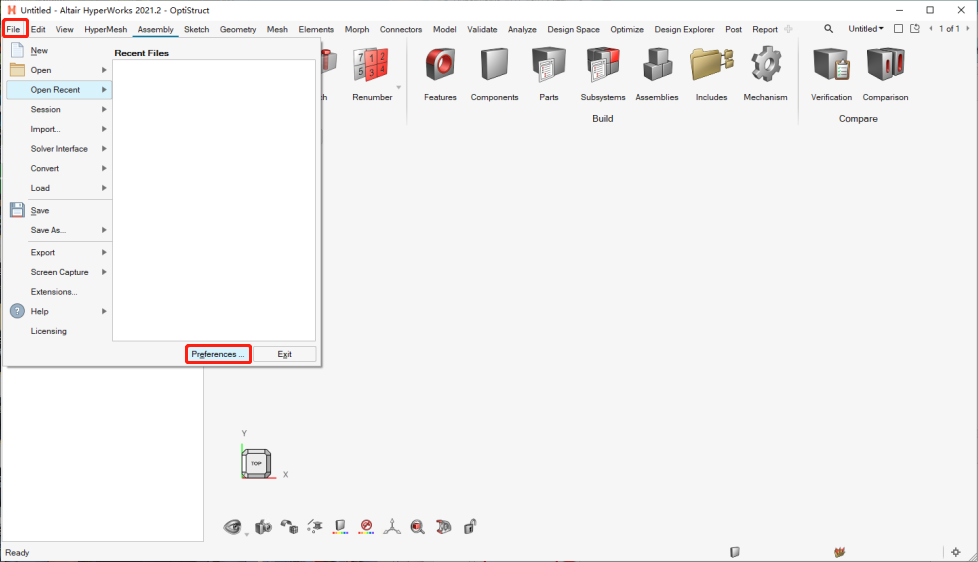The height and width of the screenshot is (562, 978).
Task: Open the dropdown arrow below Renumber
Action: [x=399, y=87]
